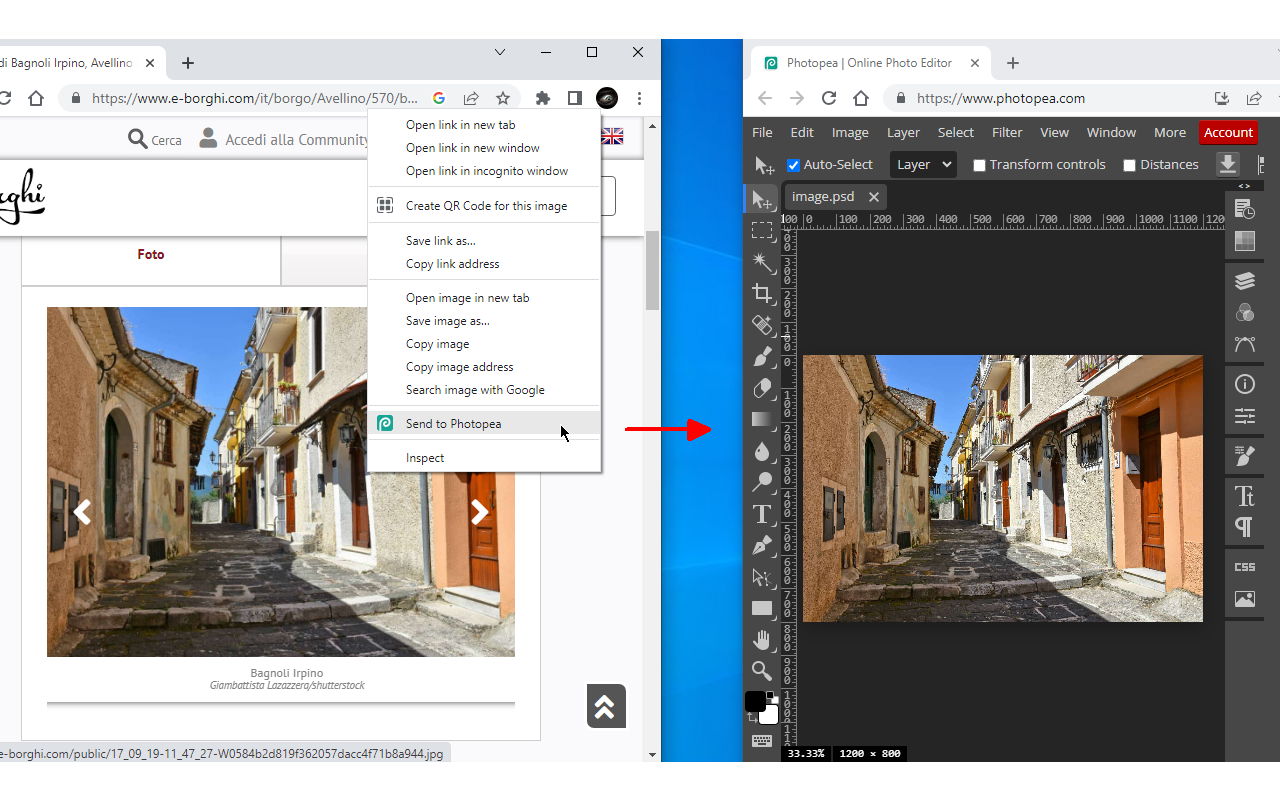Click the red Account button
1280x800 pixels.
coord(1228,132)
